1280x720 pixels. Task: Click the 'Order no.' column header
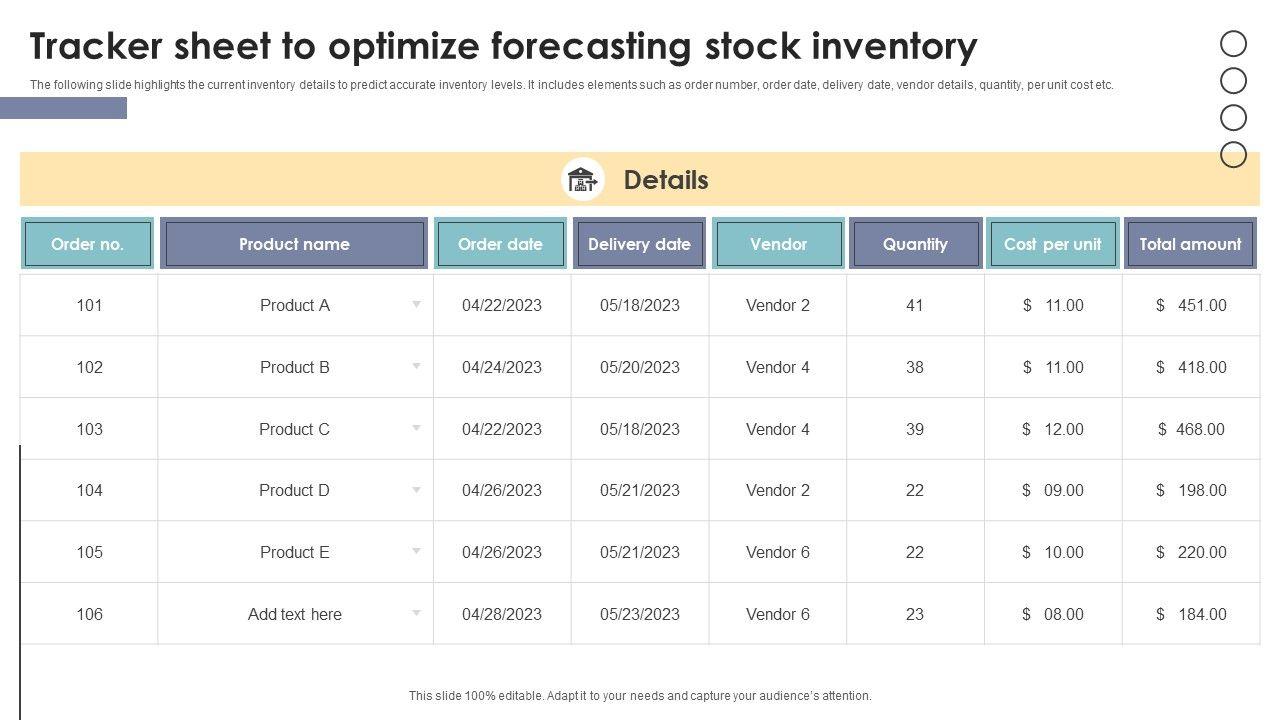87,244
